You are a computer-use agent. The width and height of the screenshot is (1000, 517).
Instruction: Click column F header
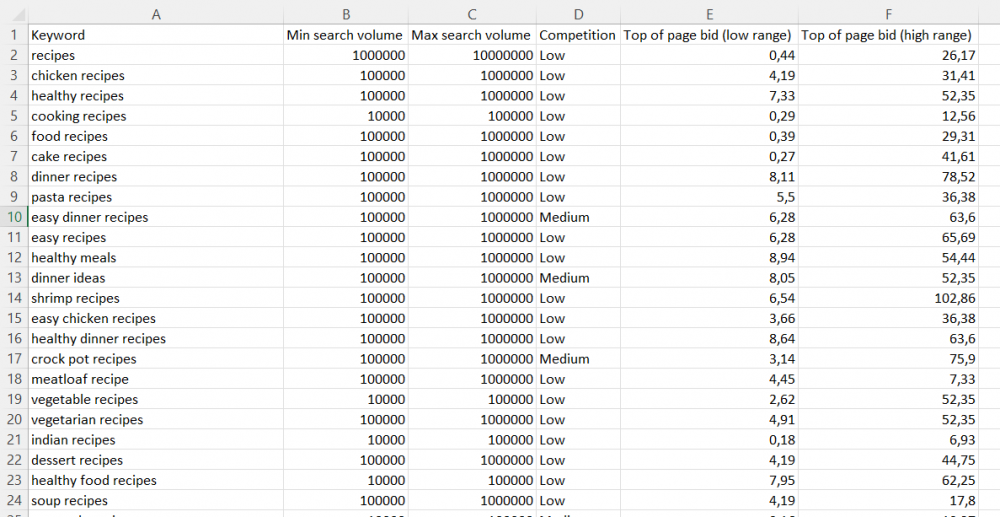coord(888,13)
